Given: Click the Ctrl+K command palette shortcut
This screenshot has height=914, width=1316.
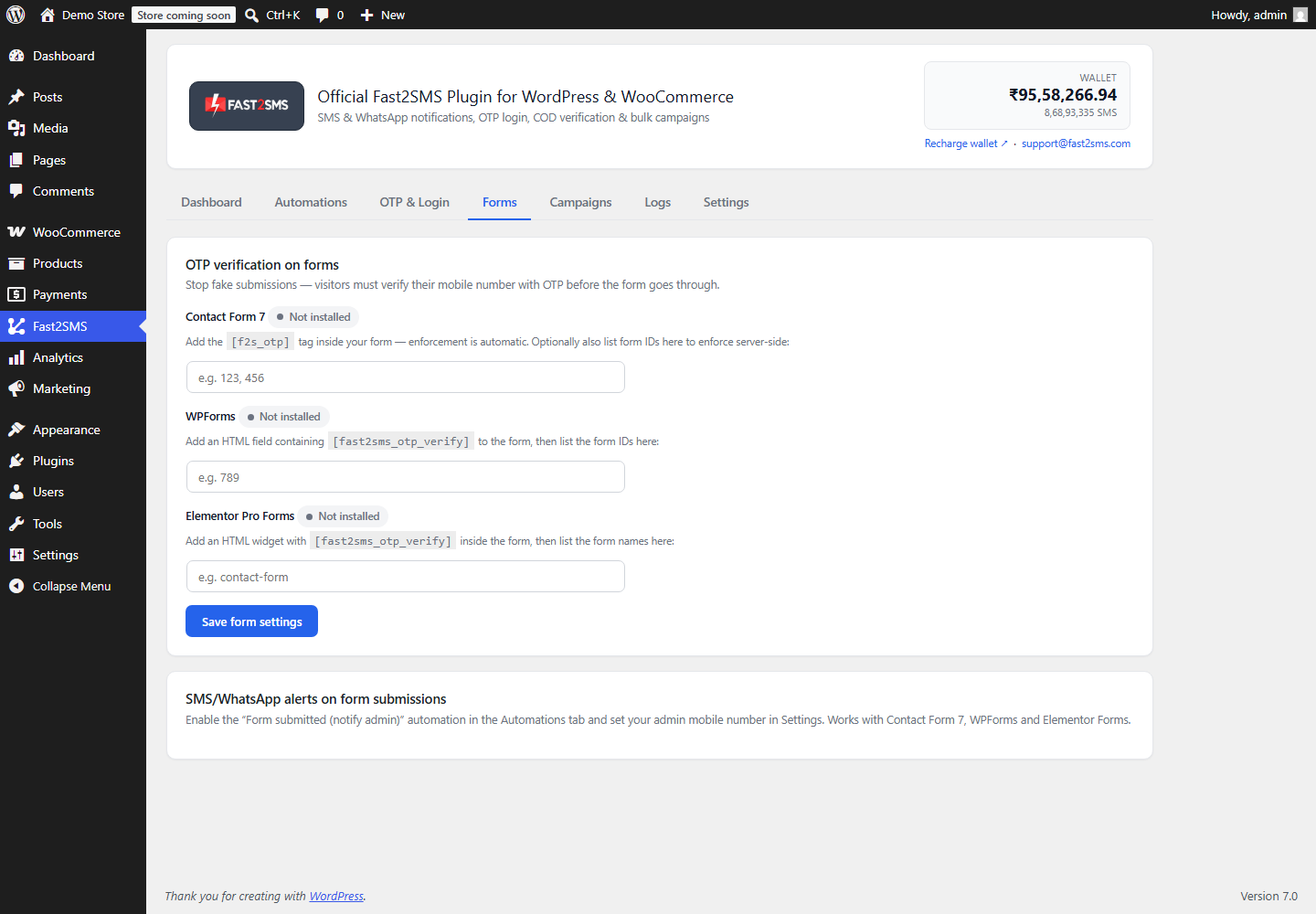Looking at the screenshot, I should 283,15.
